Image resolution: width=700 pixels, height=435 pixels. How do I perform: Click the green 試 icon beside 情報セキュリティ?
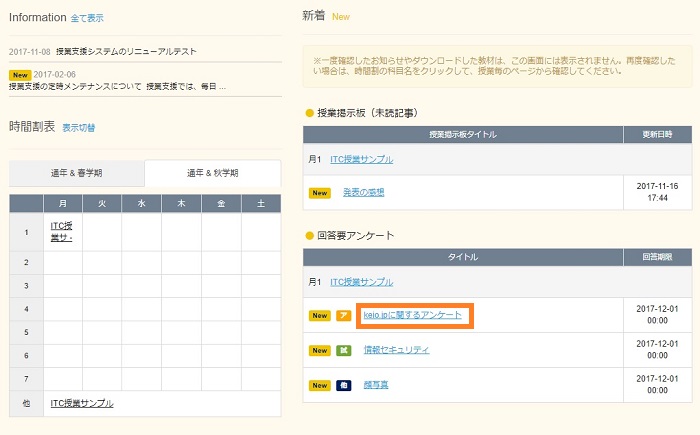pyautogui.click(x=343, y=350)
